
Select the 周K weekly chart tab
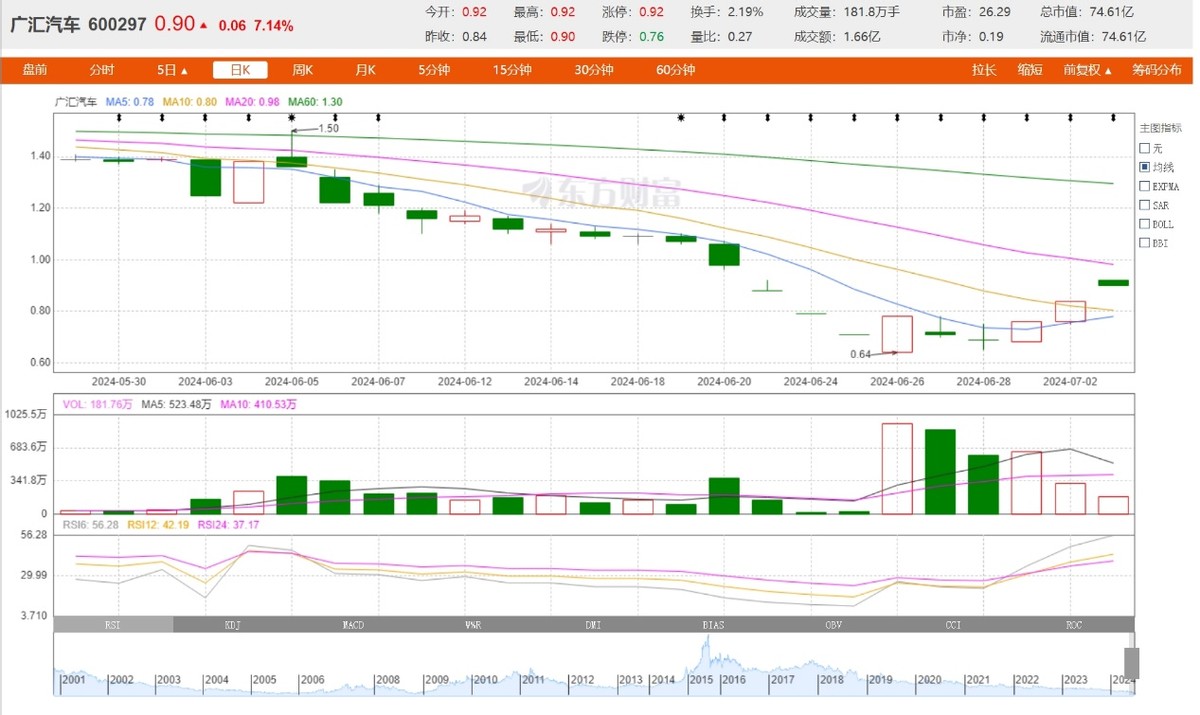click(x=303, y=70)
